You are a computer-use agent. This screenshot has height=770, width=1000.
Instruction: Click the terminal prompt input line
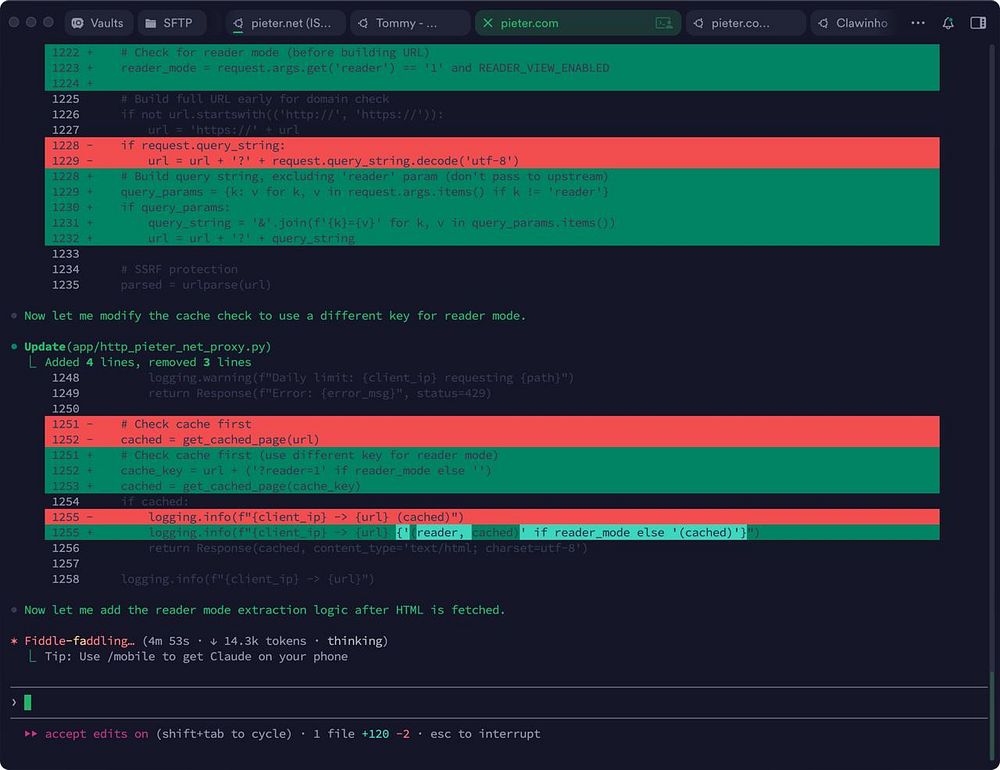click(499, 702)
